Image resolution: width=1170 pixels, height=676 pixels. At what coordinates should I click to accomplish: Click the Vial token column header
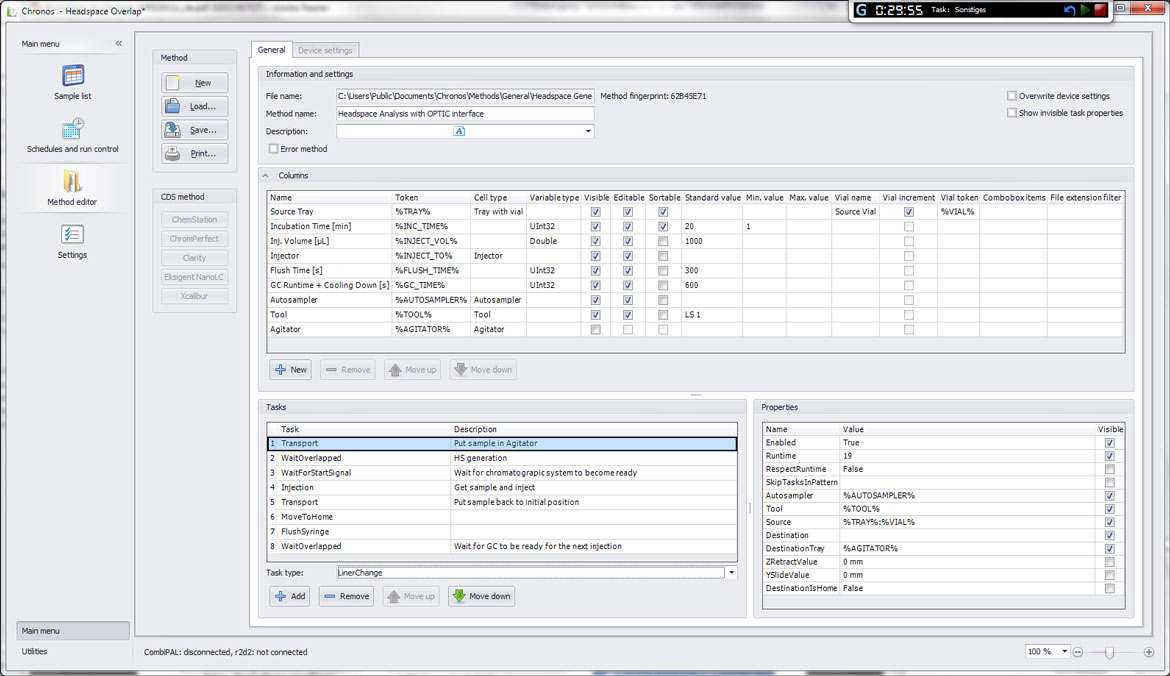[x=959, y=198]
